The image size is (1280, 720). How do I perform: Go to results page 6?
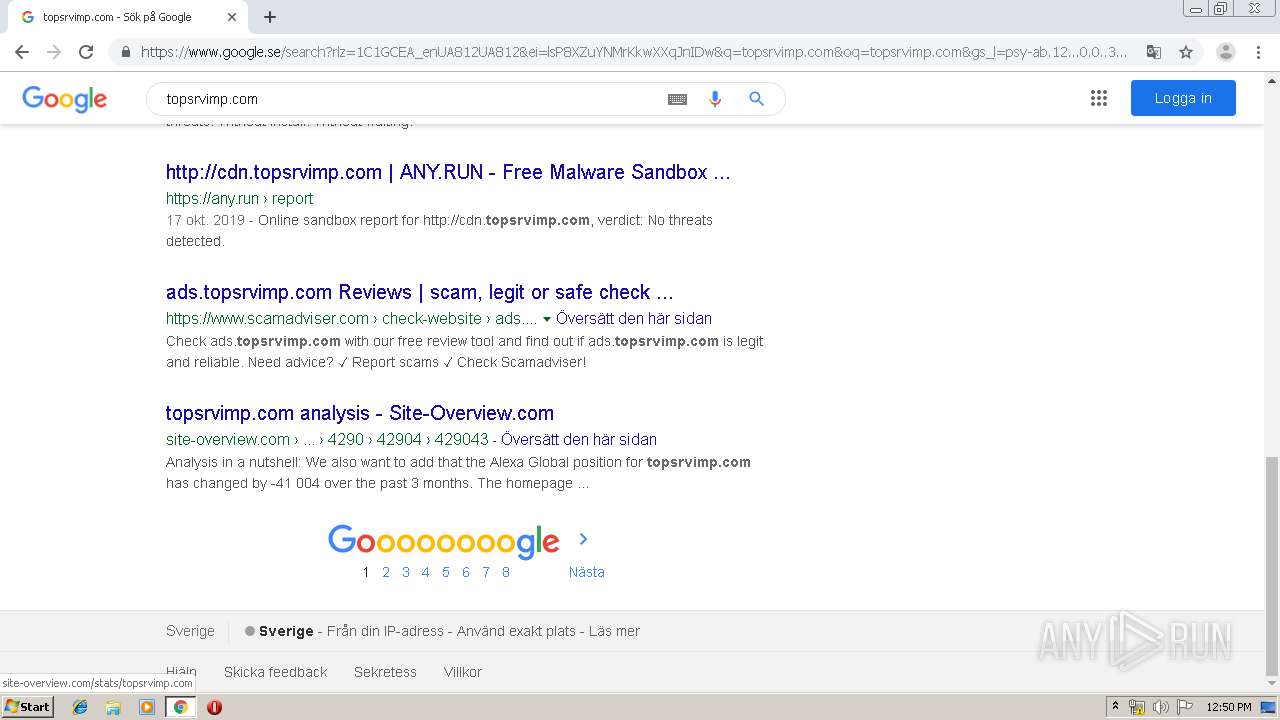point(466,572)
